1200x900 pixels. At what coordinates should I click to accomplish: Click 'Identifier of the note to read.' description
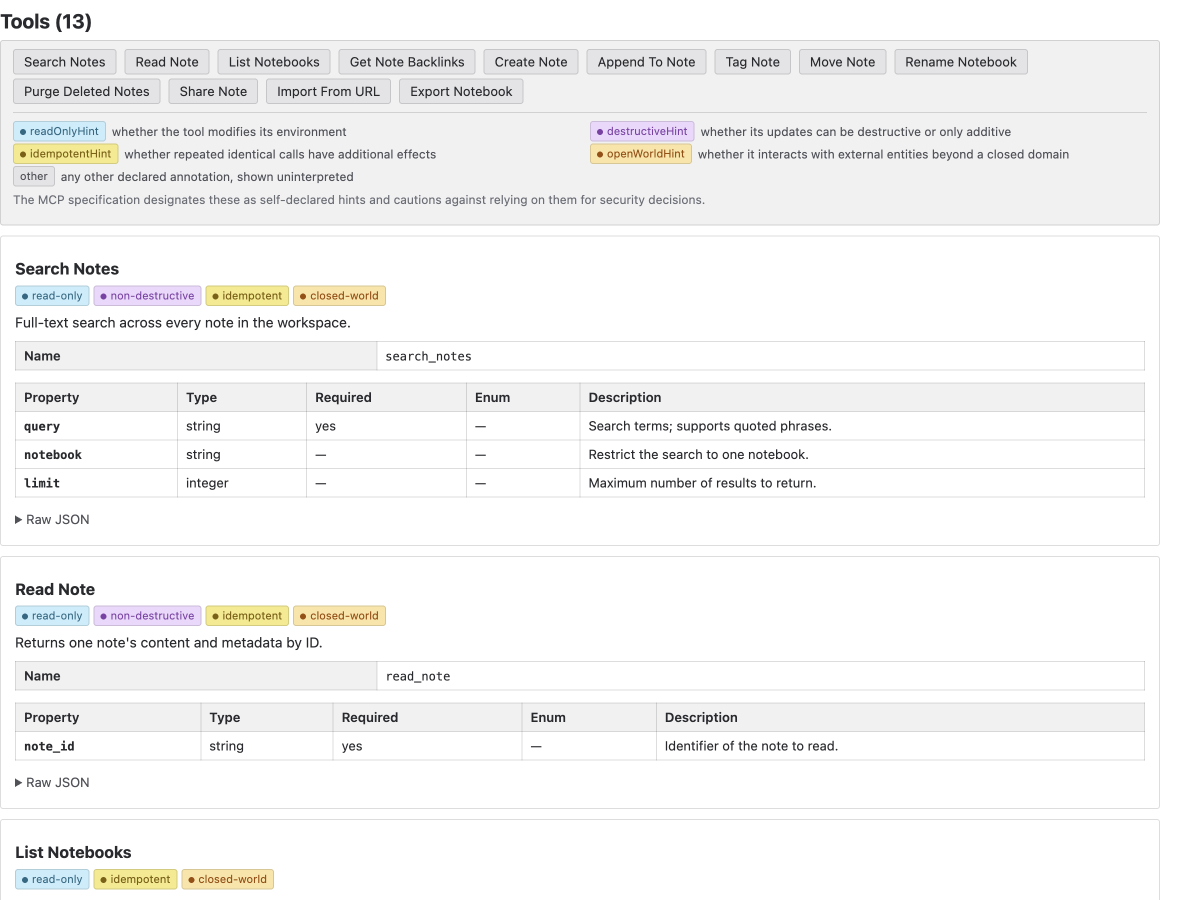pos(751,746)
